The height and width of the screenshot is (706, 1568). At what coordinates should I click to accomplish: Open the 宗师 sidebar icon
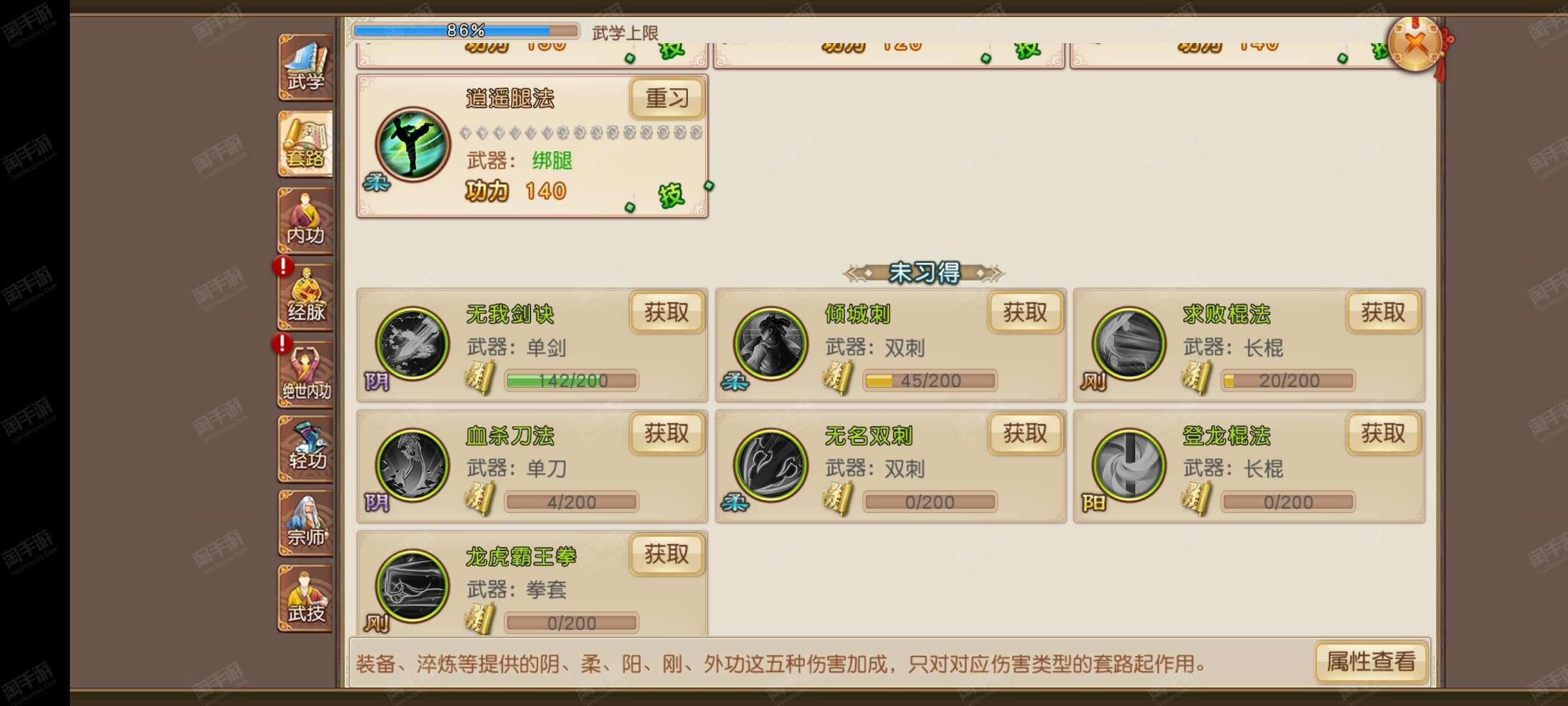coord(306,524)
